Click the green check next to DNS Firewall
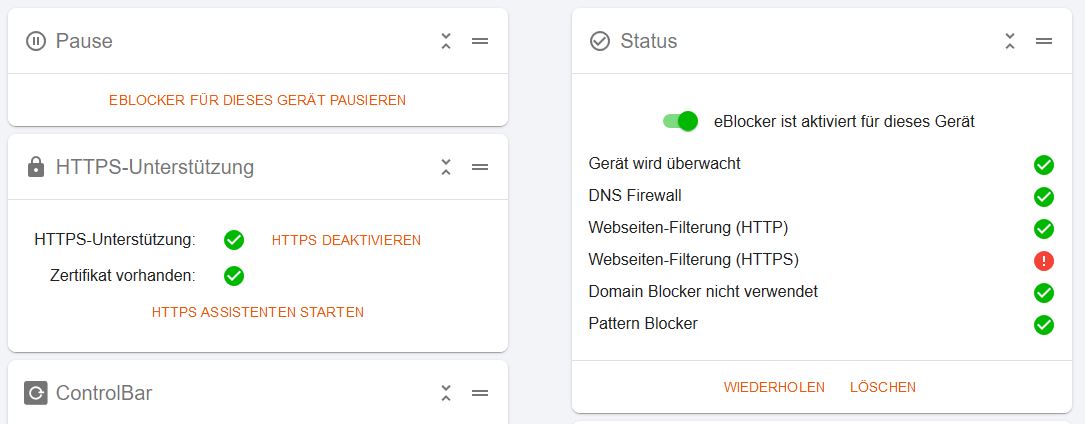 point(1043,197)
